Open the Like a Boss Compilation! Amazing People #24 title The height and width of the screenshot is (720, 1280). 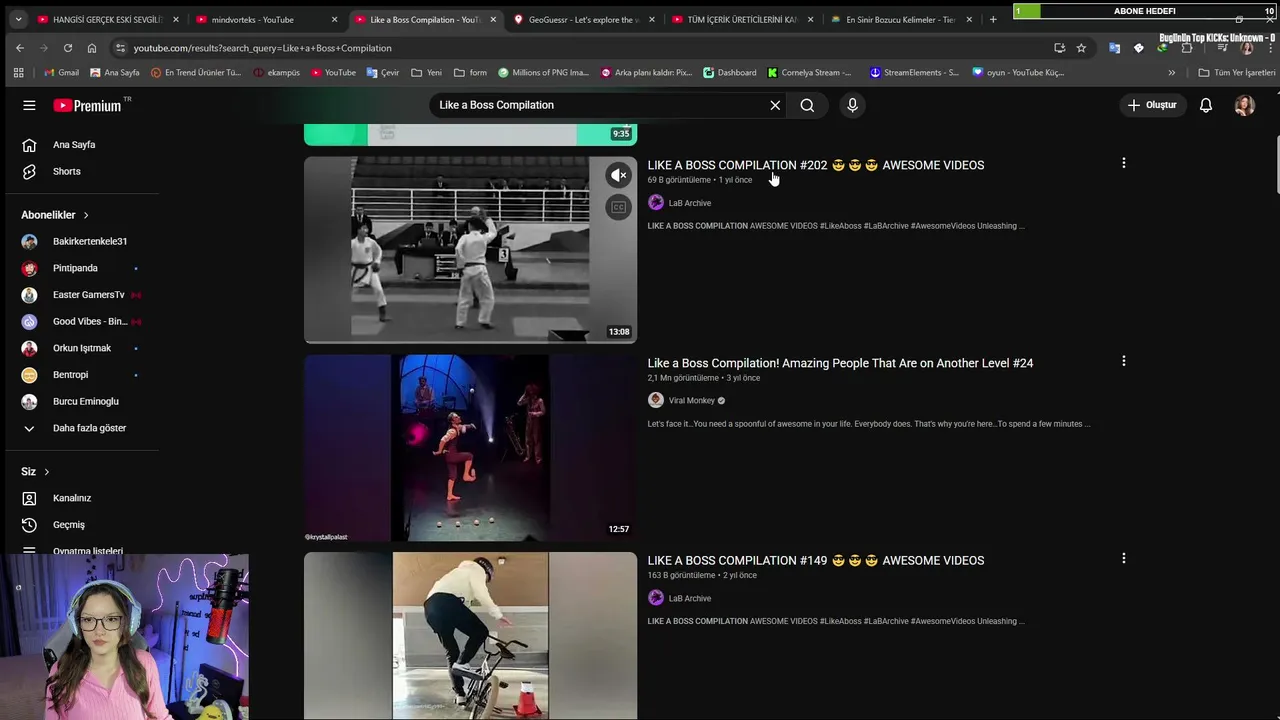point(840,363)
